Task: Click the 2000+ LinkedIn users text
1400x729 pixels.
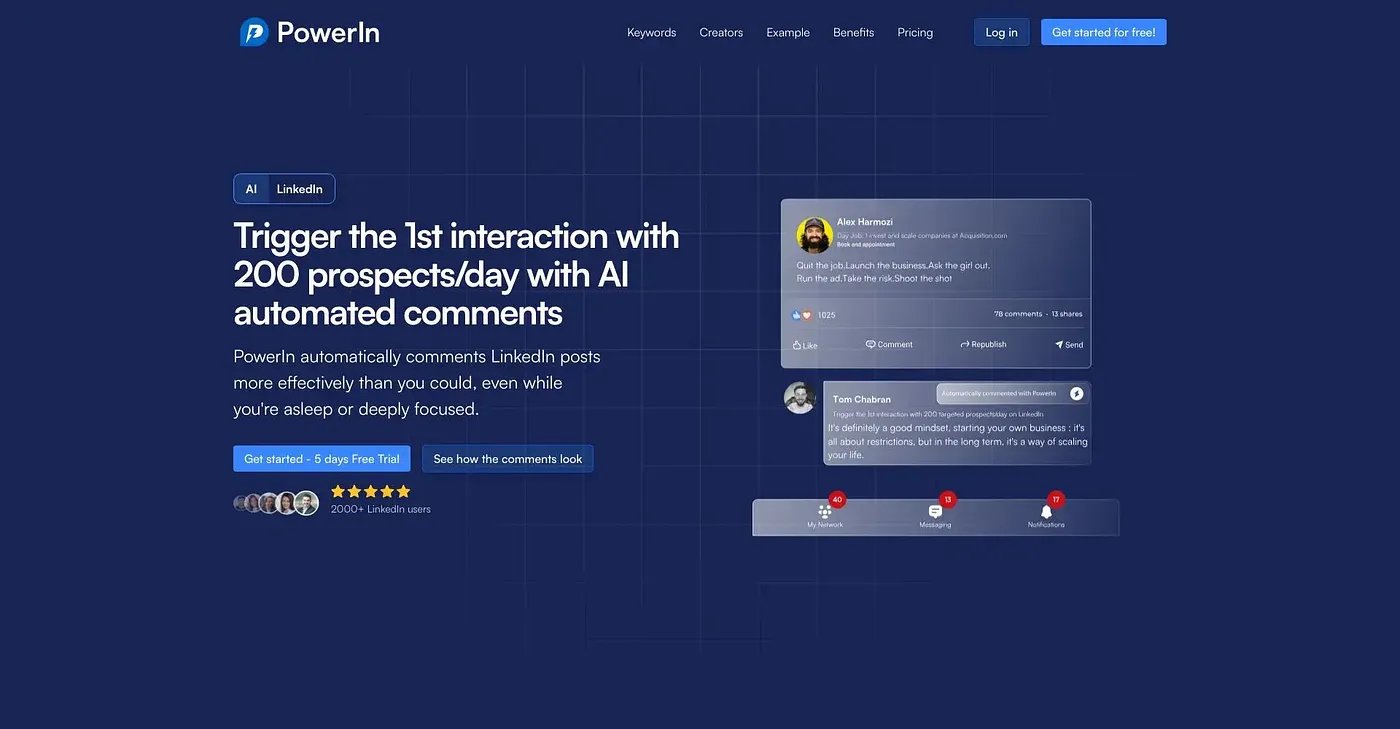Action: point(381,509)
